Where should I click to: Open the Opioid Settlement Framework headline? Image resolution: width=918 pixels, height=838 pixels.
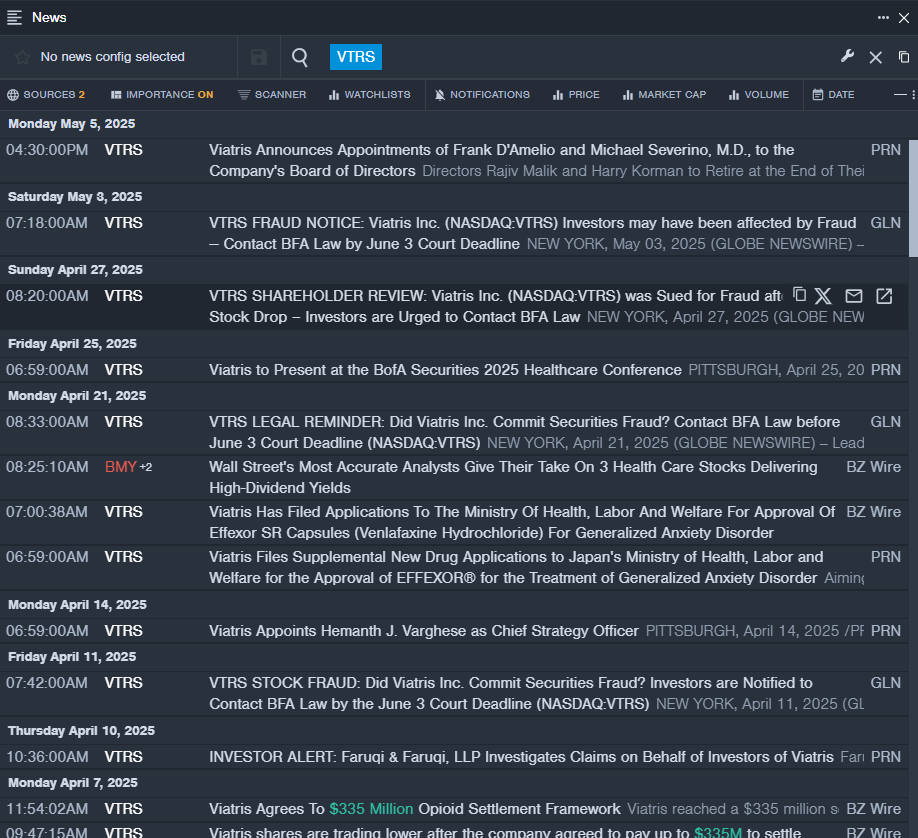point(415,809)
